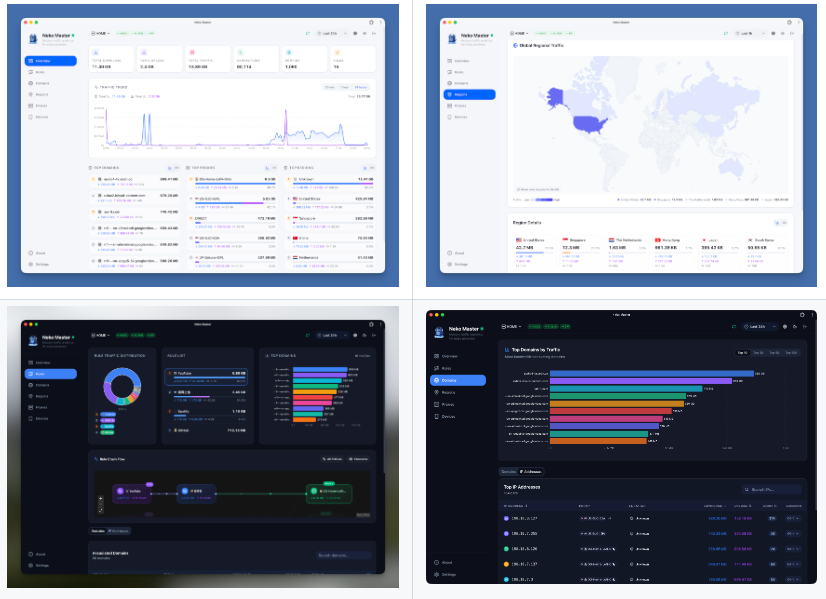
Task: Toggle list view icon in the Top Regions header
Action: [372, 168]
